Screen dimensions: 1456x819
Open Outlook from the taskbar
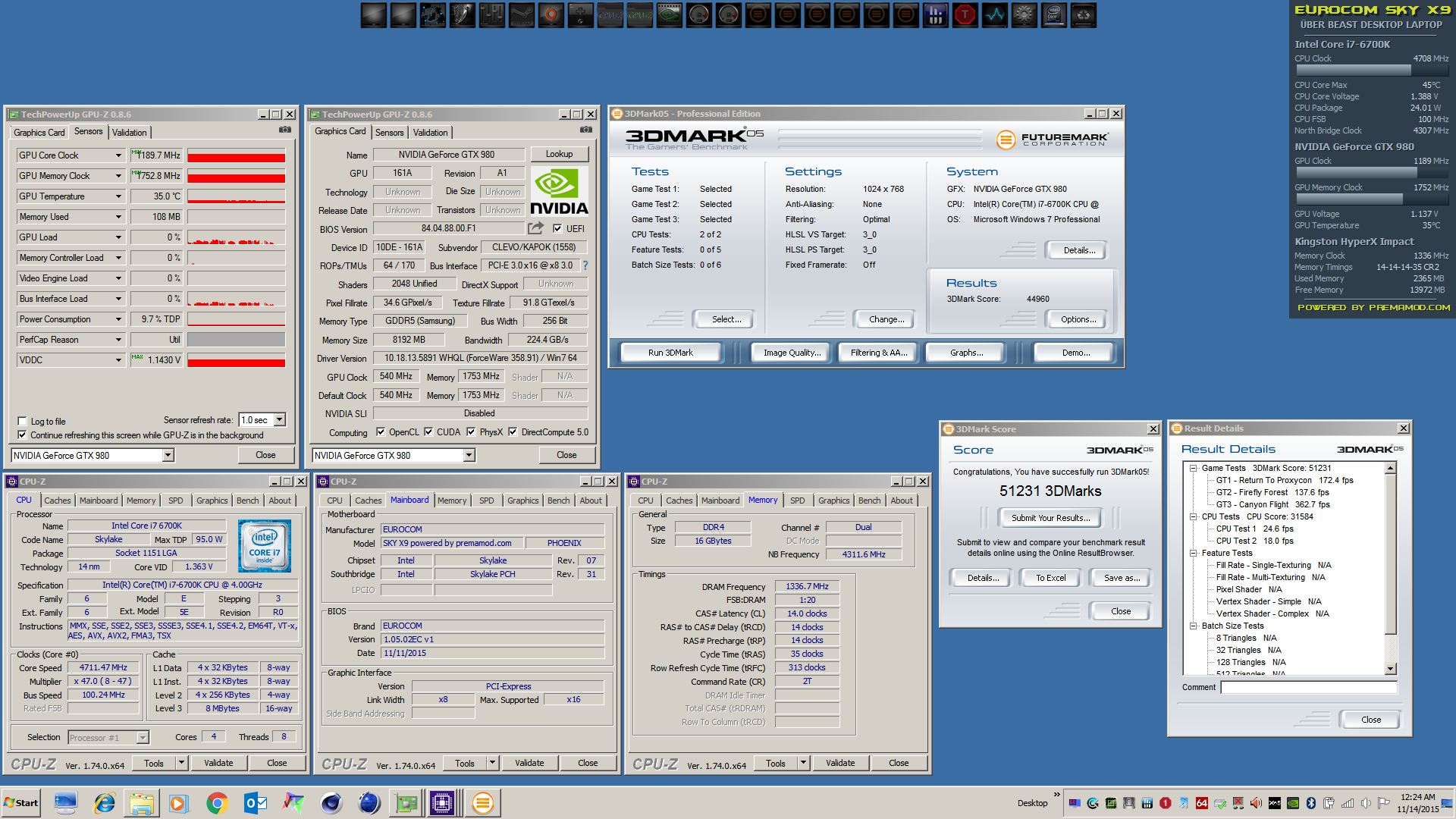pyautogui.click(x=256, y=802)
